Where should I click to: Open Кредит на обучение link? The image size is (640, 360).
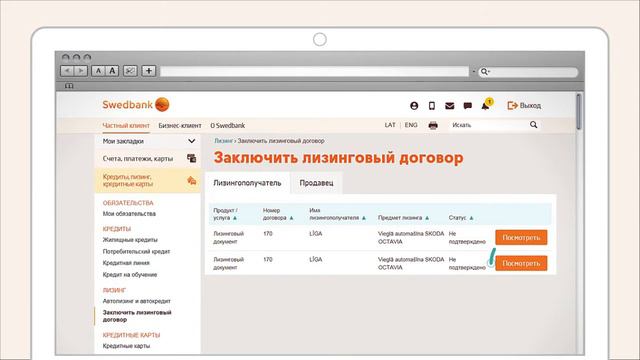click(130, 275)
